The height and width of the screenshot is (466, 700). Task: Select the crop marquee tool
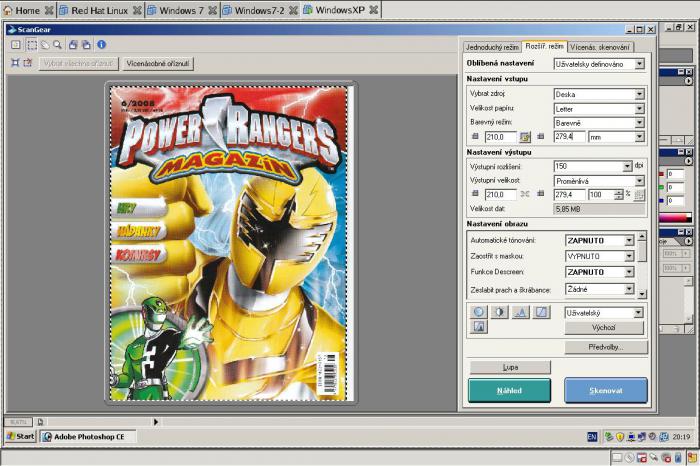[x=32, y=45]
